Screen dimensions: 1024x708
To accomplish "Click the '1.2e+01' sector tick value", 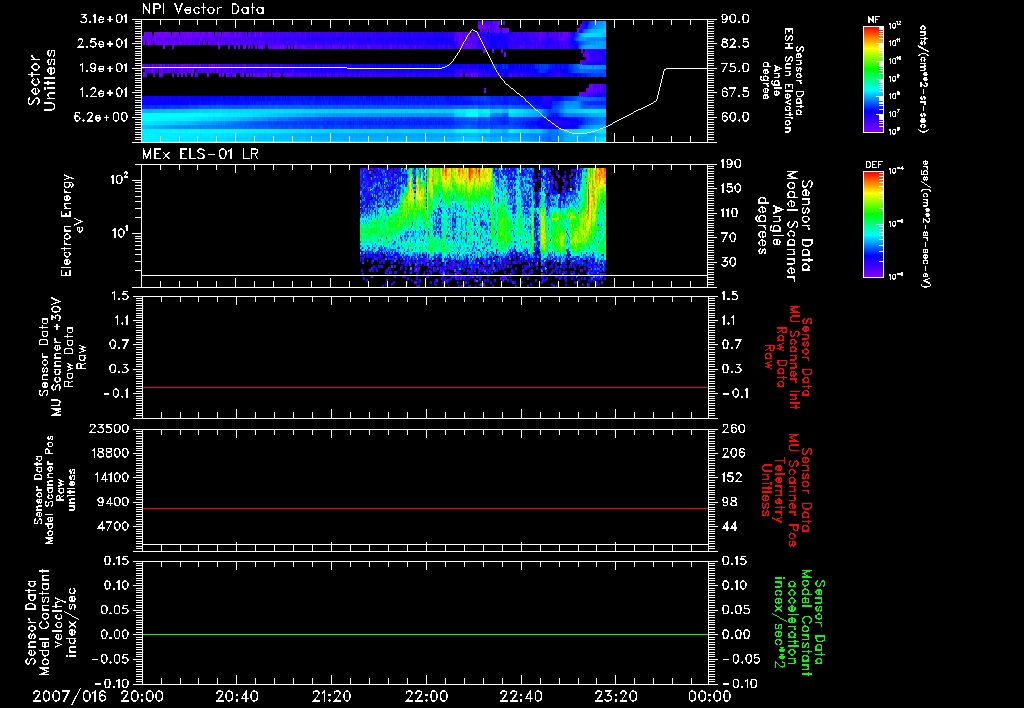I will coord(105,93).
